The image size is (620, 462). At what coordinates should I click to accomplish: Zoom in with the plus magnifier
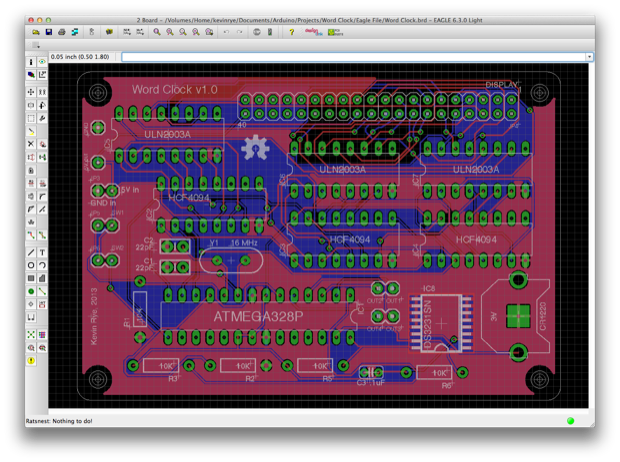click(x=170, y=32)
